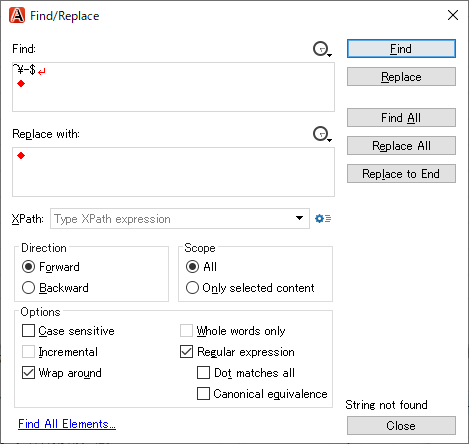469x444 pixels.
Task: Open the Replace with history clock icon
Action: tap(322, 134)
